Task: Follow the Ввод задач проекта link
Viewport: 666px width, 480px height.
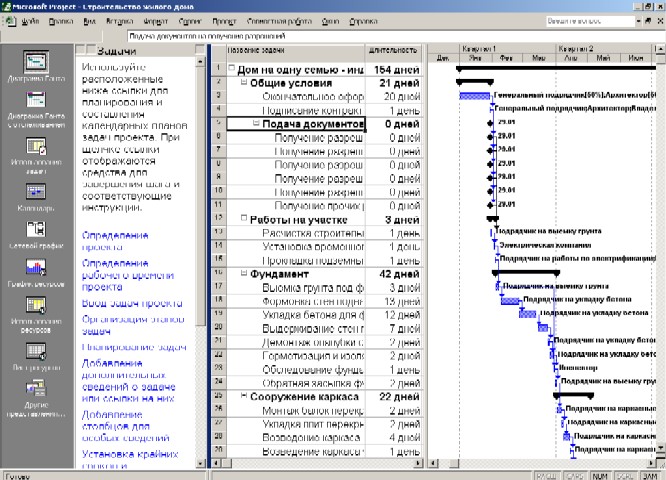Action: (132, 303)
